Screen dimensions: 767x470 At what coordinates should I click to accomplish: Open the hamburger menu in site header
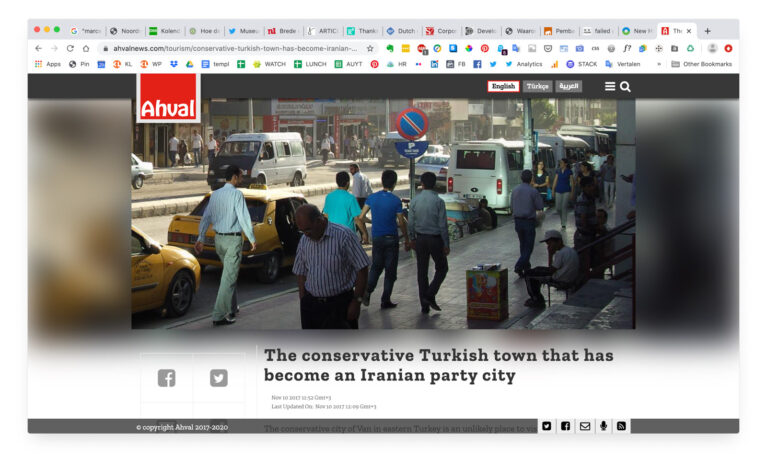(x=610, y=87)
